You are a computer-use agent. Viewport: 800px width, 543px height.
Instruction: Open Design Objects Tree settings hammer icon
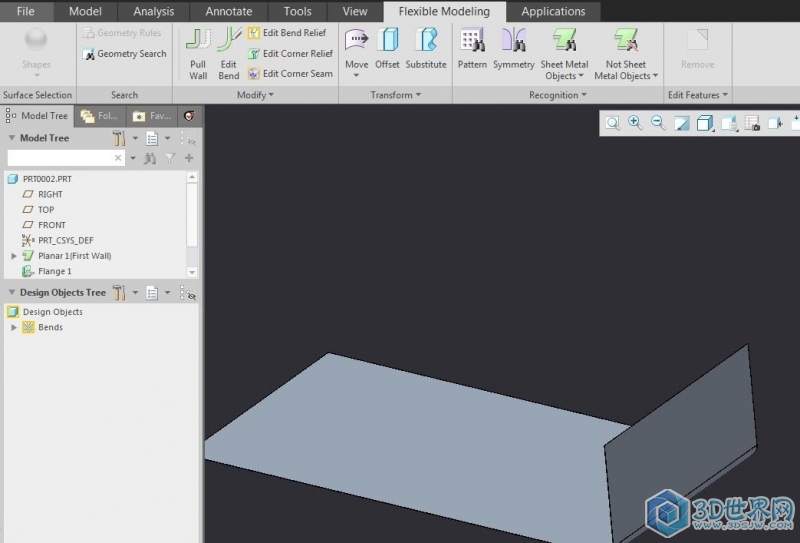[x=119, y=292]
